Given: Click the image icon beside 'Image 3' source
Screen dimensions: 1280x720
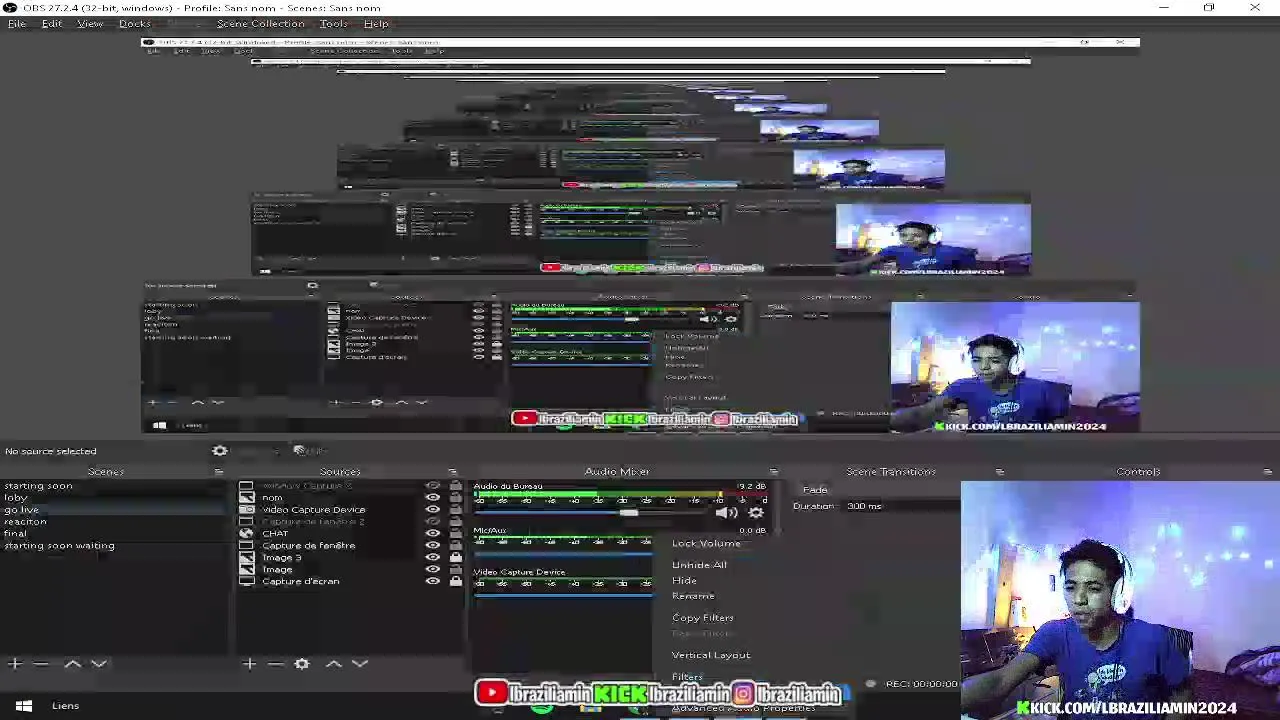Looking at the screenshot, I should 246,557.
